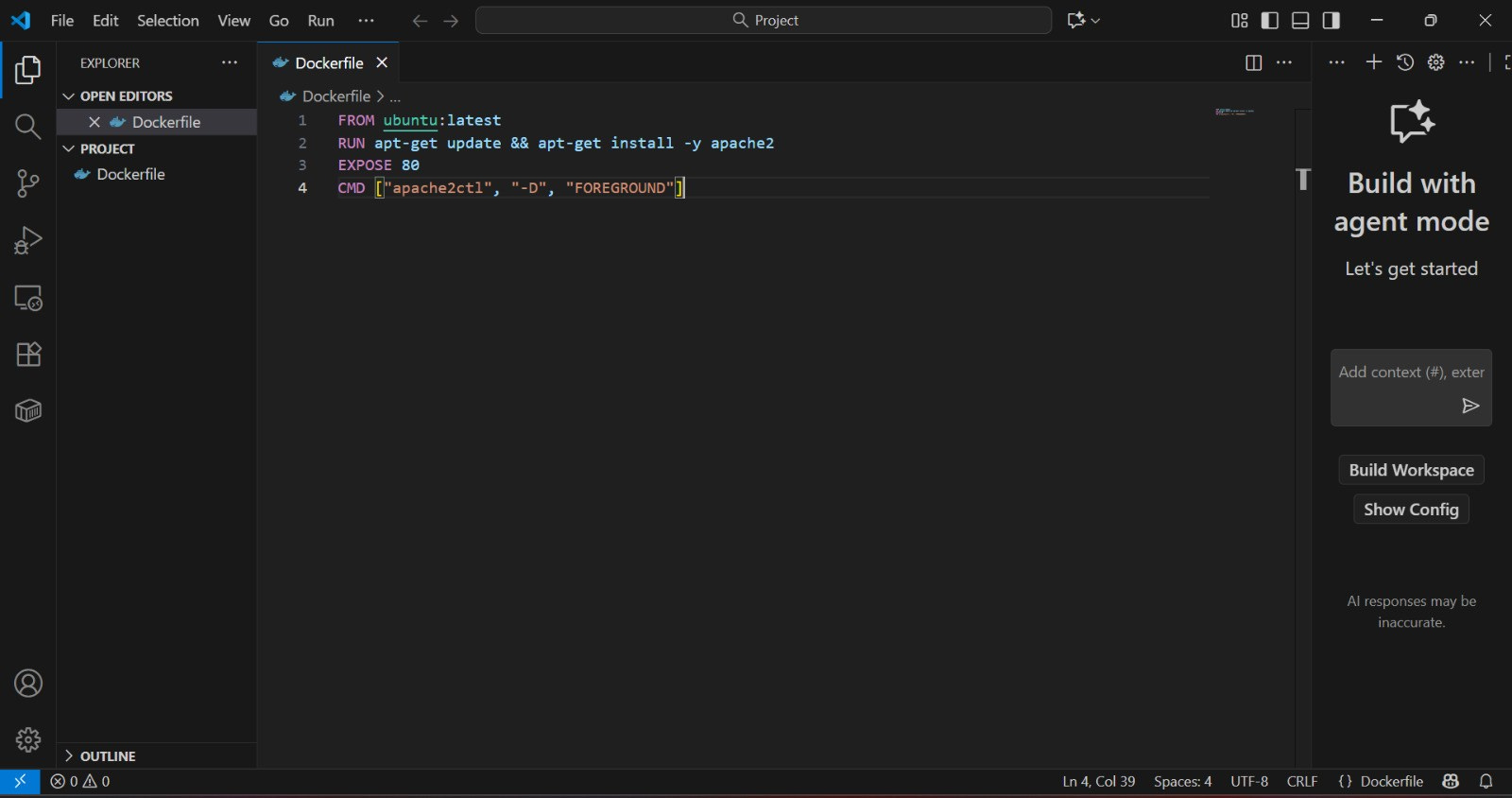The width and height of the screenshot is (1512, 798).
Task: Open chat panel right More Actions ellipsis
Action: tap(1467, 62)
